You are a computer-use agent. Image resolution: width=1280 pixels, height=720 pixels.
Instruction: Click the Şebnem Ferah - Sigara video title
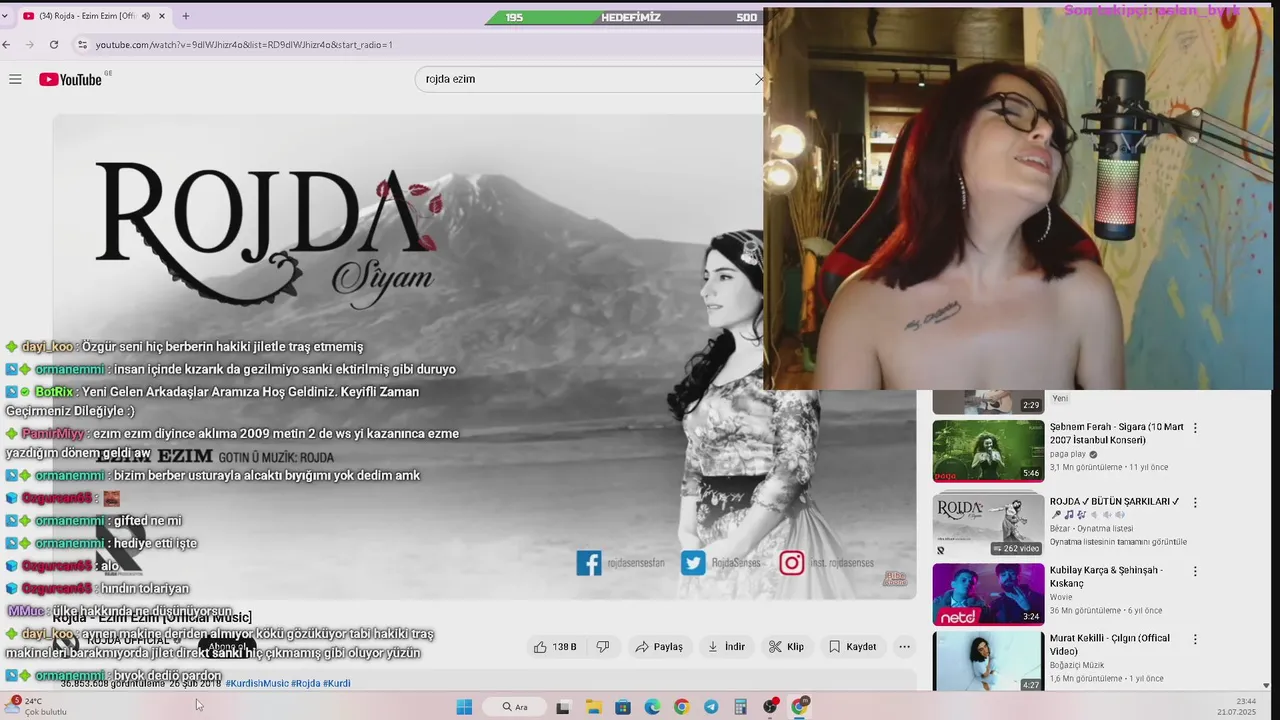(1116, 433)
